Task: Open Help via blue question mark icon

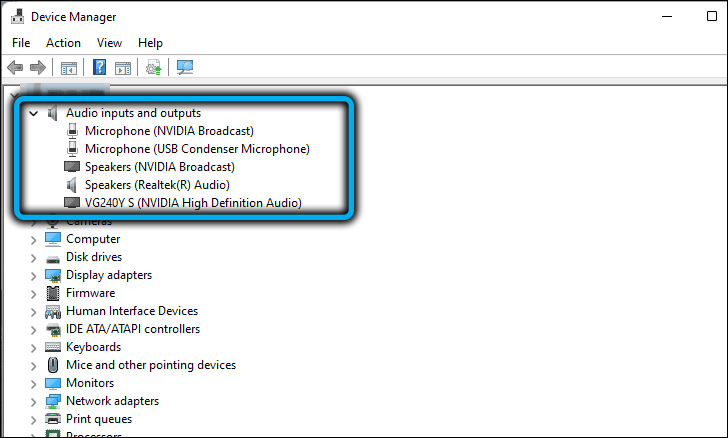Action: [100, 67]
